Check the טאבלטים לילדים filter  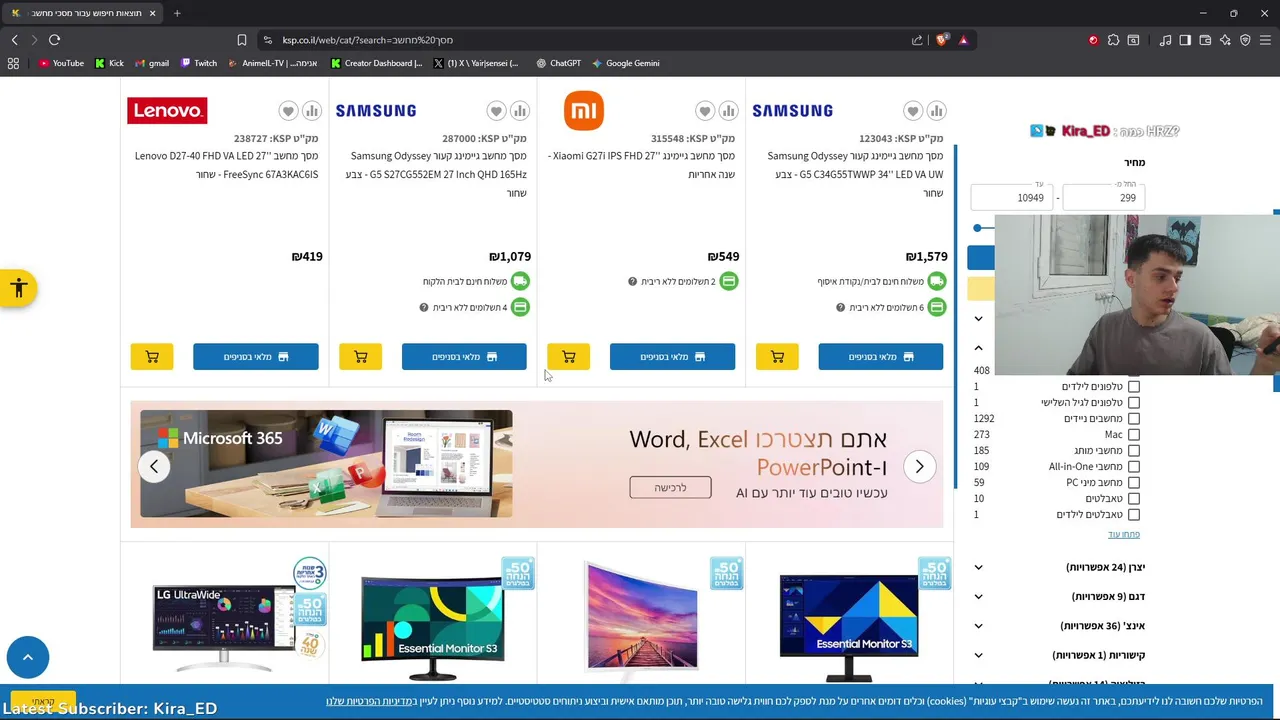(x=1134, y=514)
